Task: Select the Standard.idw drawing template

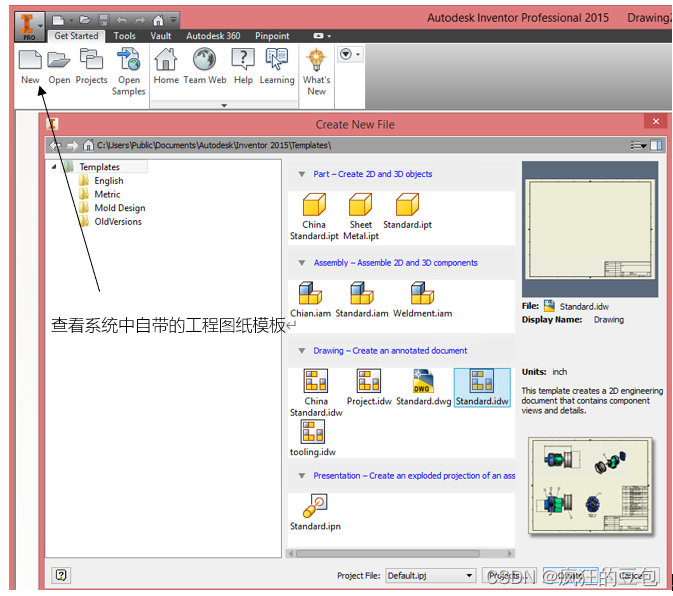Action: (482, 387)
